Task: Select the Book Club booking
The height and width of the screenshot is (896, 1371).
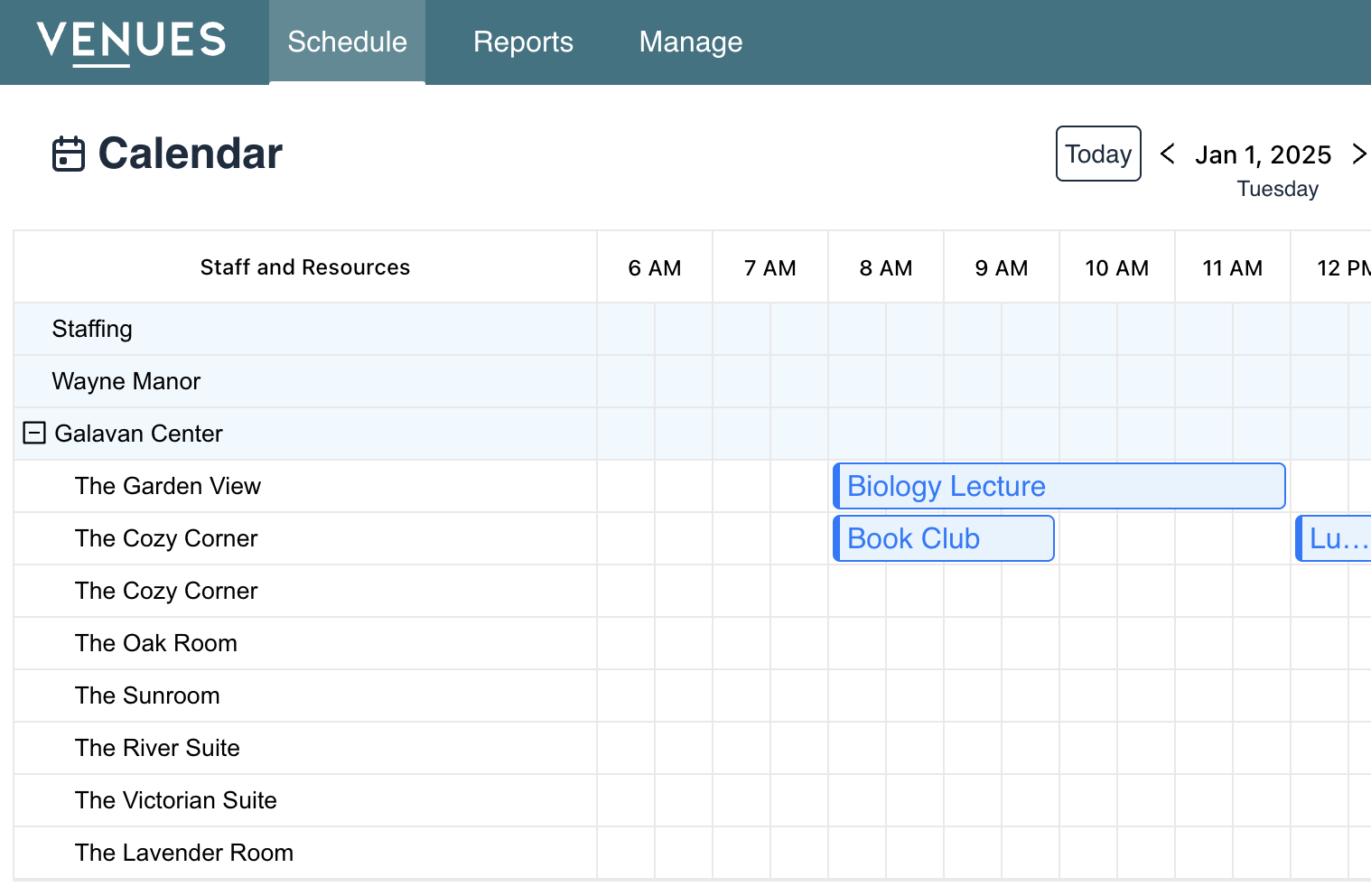Action: (943, 539)
